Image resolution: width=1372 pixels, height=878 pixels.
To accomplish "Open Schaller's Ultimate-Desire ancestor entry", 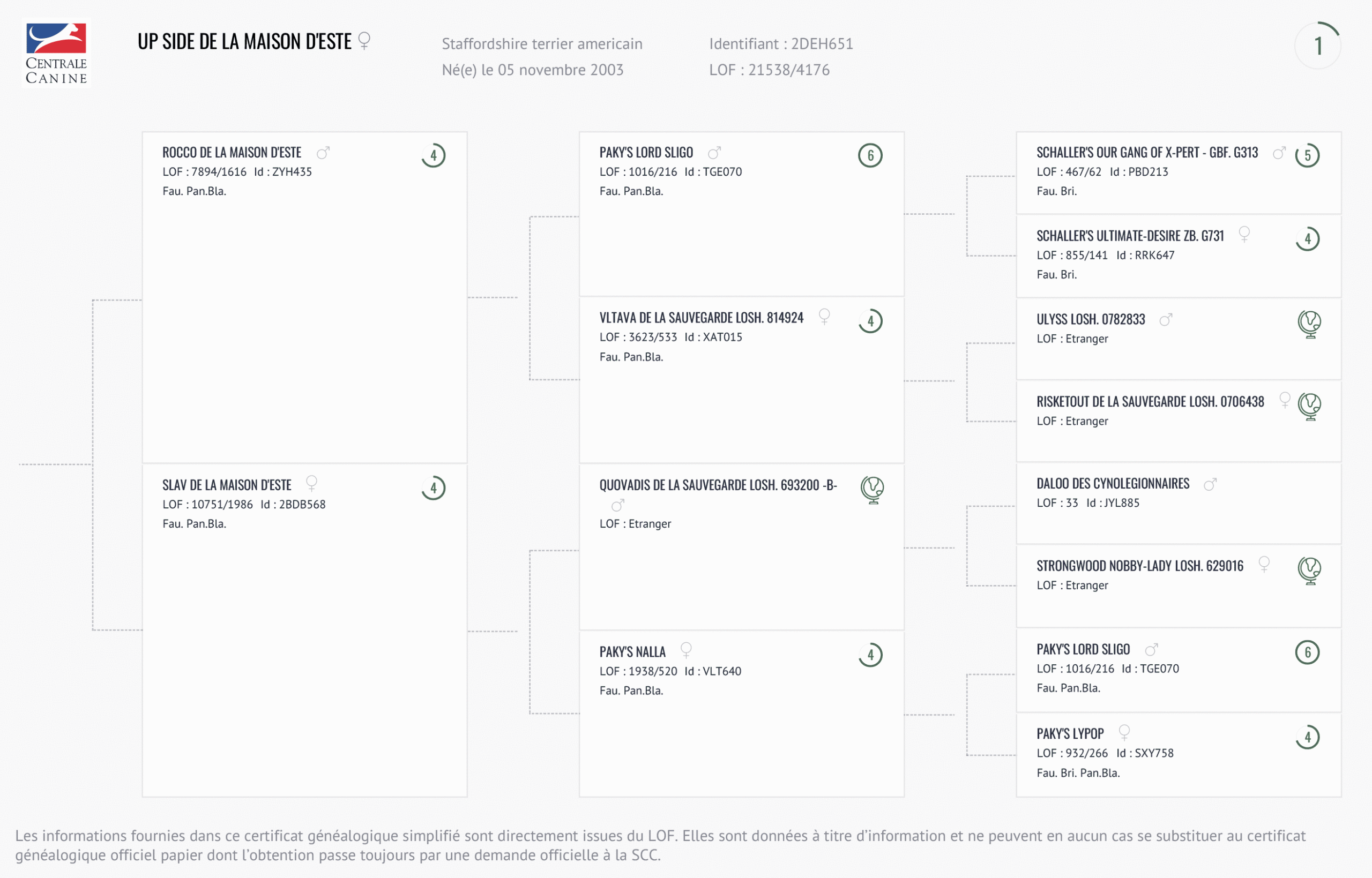I will [x=1130, y=236].
